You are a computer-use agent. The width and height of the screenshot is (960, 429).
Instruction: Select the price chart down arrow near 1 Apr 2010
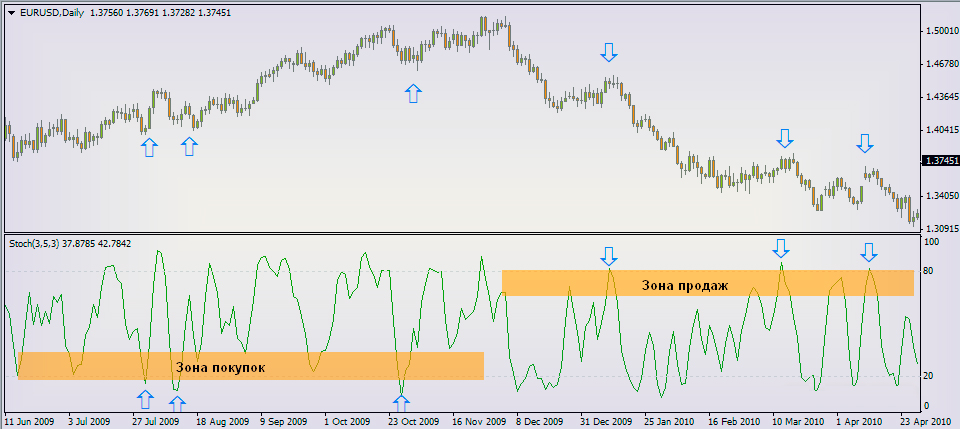865,142
